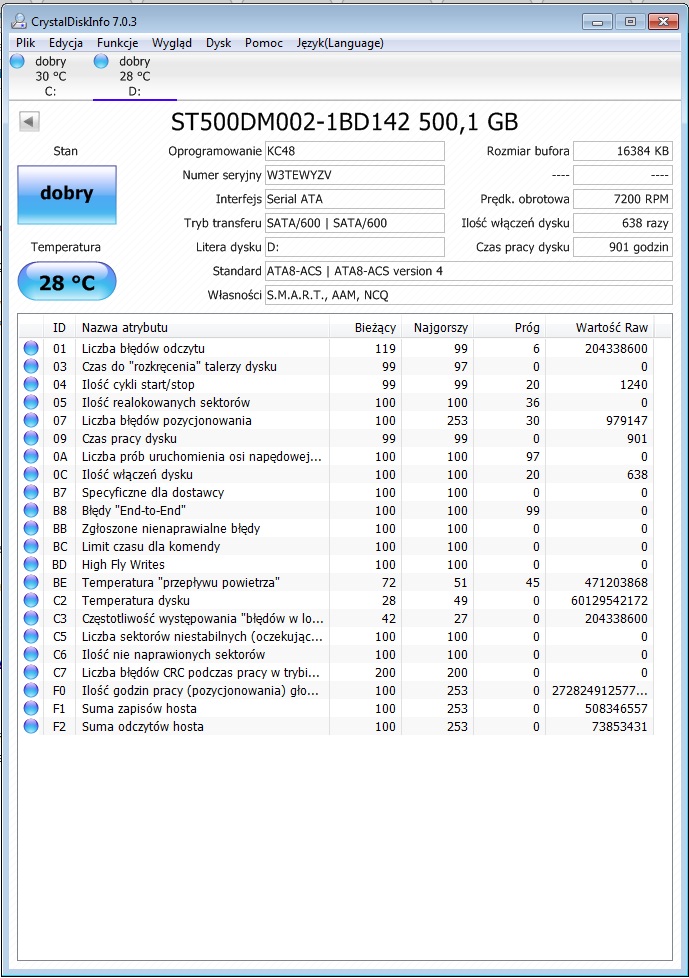Click raw value 508346557 for Suma zapisów

pyautogui.click(x=616, y=709)
